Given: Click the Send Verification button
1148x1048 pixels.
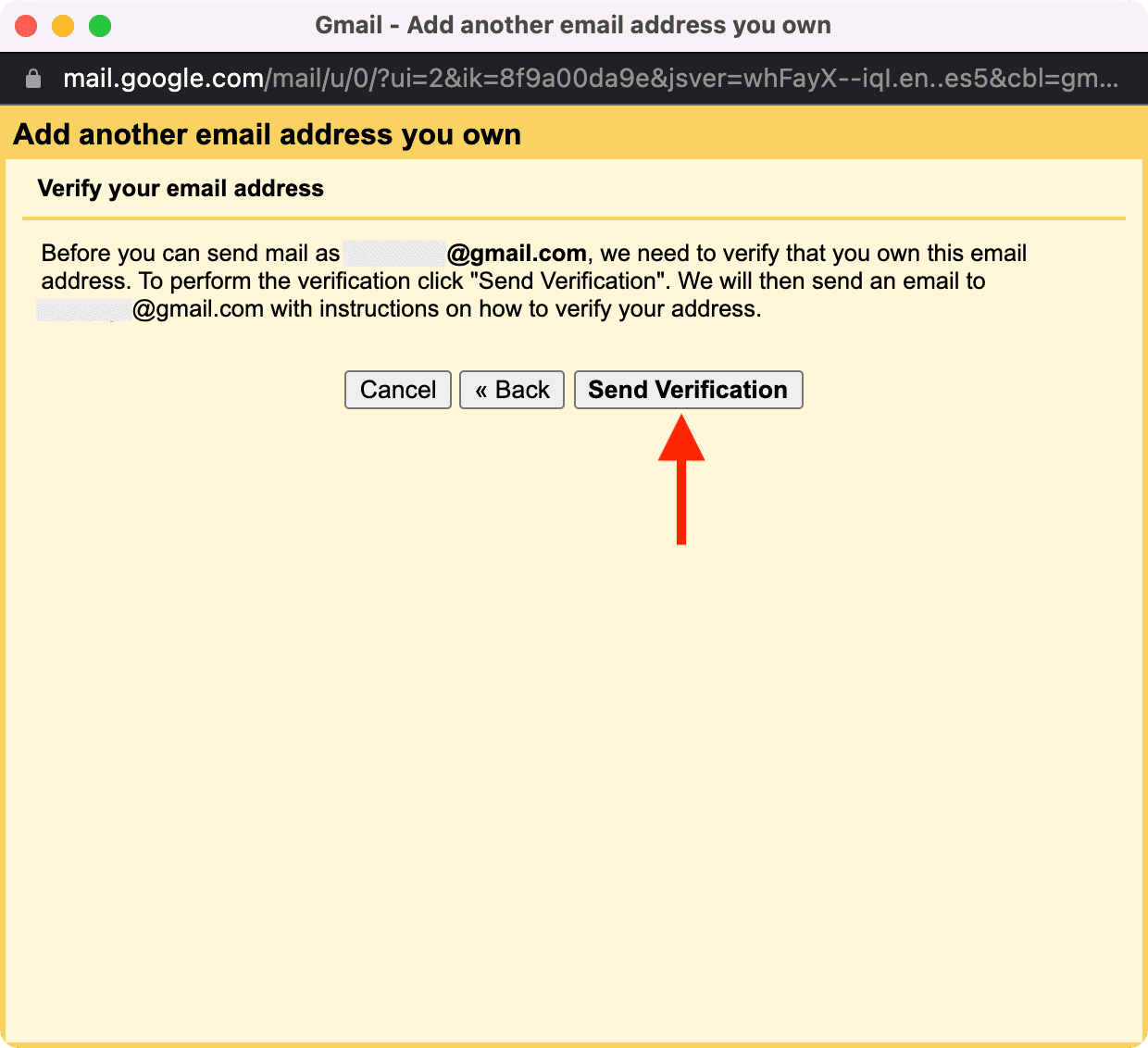Looking at the screenshot, I should pyautogui.click(x=688, y=390).
